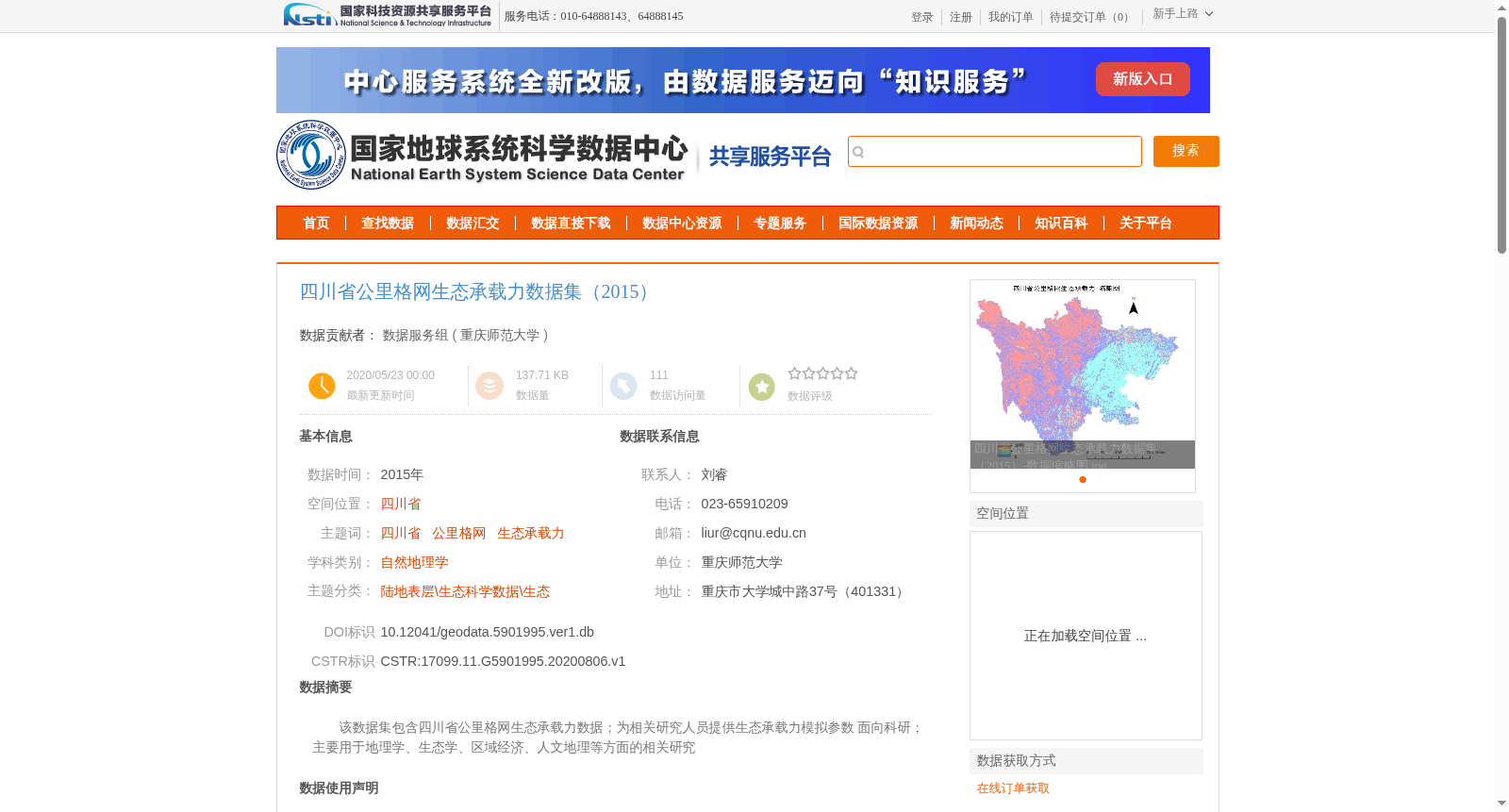This screenshot has width=1509, height=812.
Task: Click the 登录 link
Action: pos(922,17)
